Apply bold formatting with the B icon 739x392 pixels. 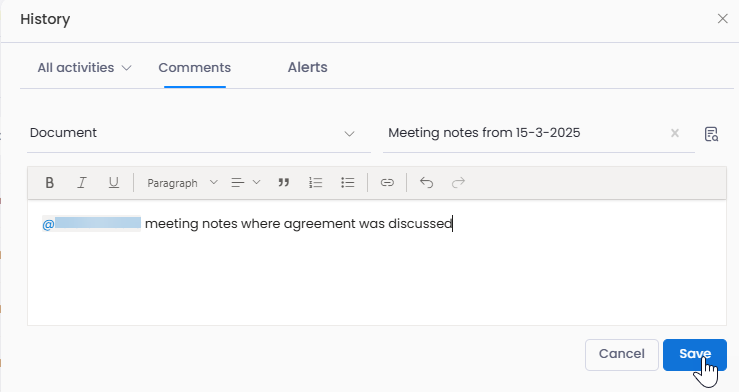tap(49, 182)
